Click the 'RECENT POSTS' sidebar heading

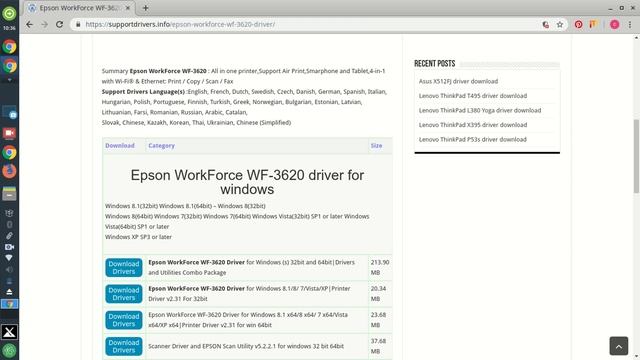[434, 64]
